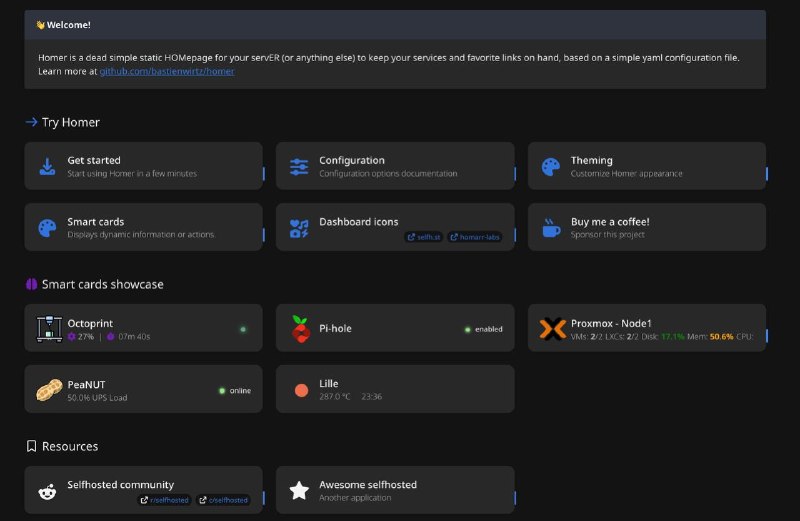The image size is (800, 521).
Task: Click the Get started download icon
Action: pos(47,166)
